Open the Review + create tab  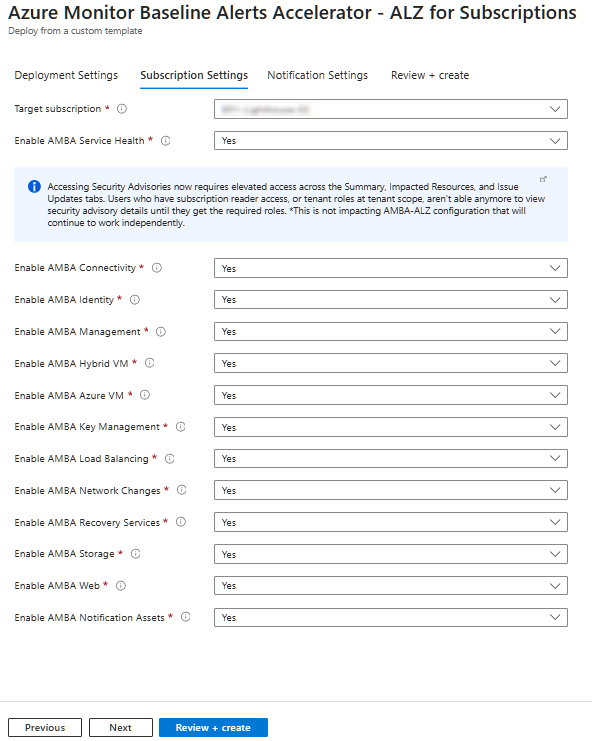430,75
